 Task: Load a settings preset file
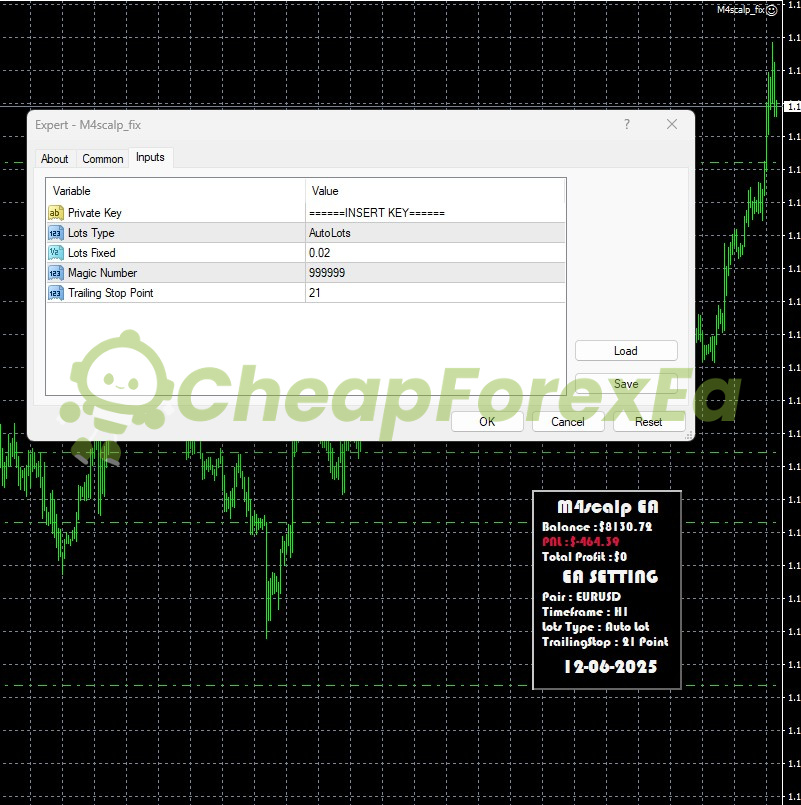click(626, 351)
